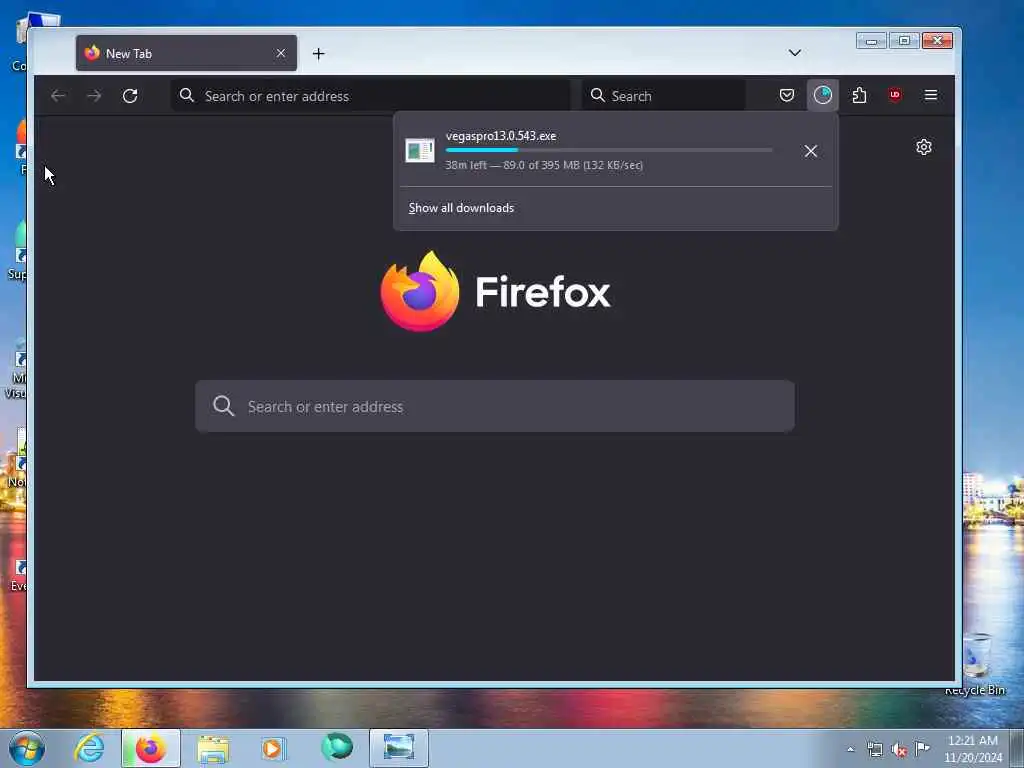1024x768 pixels.
Task: Select the Recycle Bin desktop icon
Action: click(976, 664)
